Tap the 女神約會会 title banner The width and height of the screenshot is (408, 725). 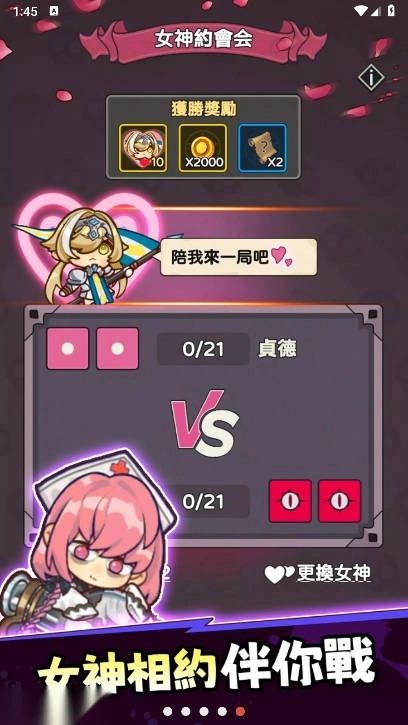click(204, 40)
